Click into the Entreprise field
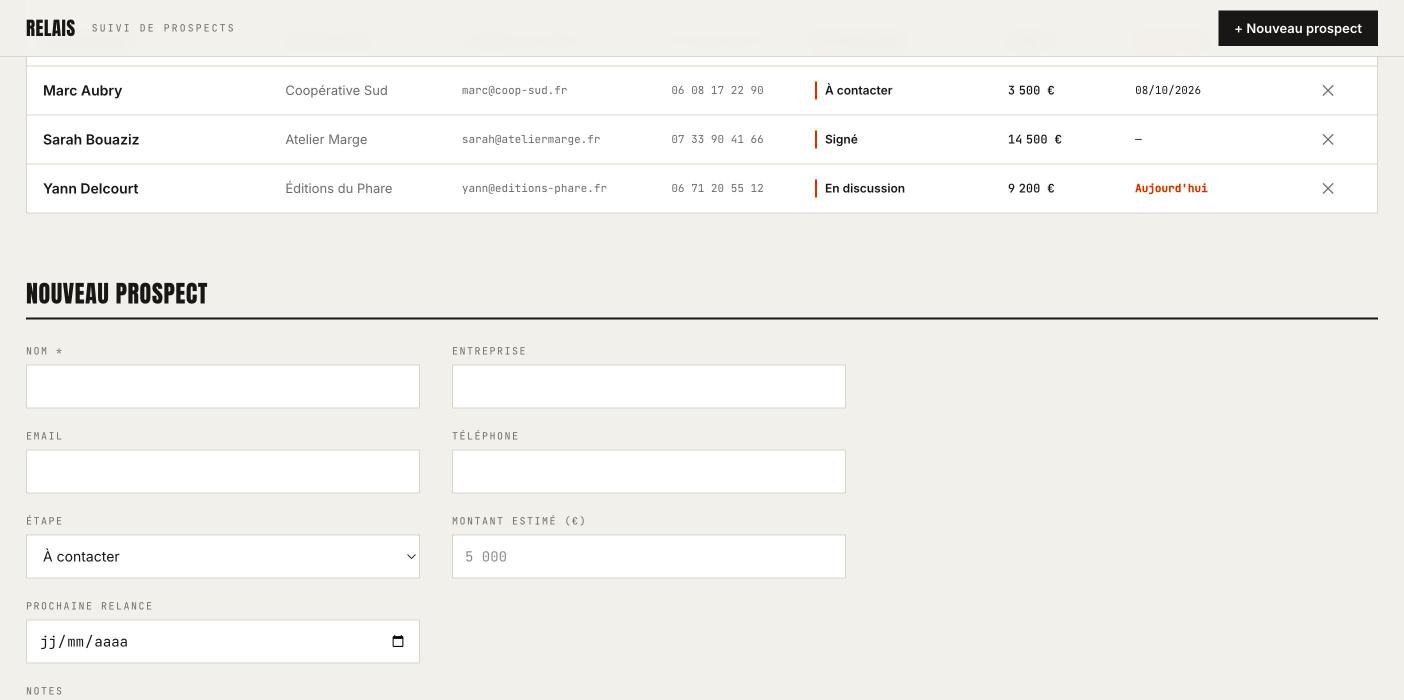 tap(649, 386)
